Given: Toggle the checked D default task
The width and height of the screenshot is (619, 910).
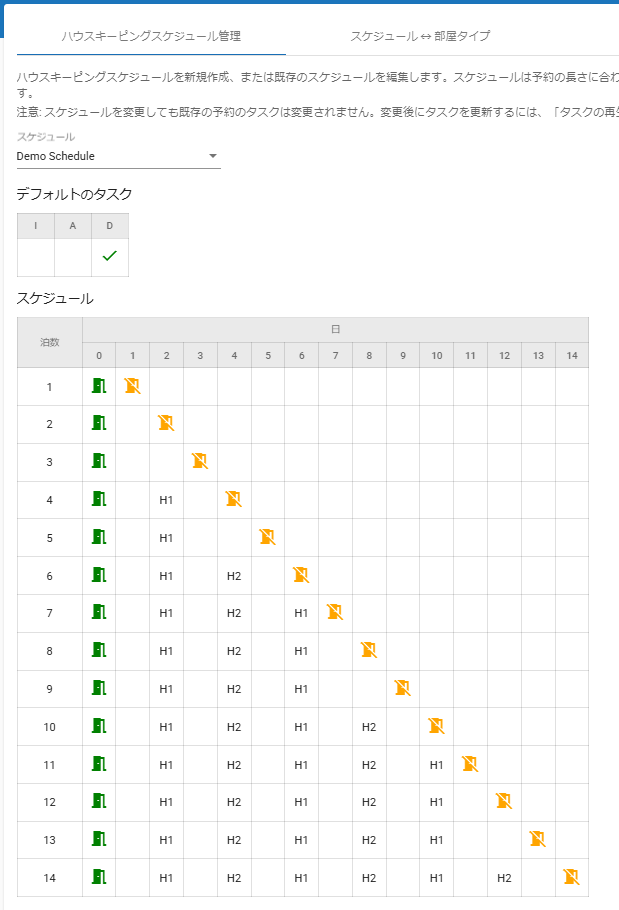Looking at the screenshot, I should pyautogui.click(x=110, y=256).
